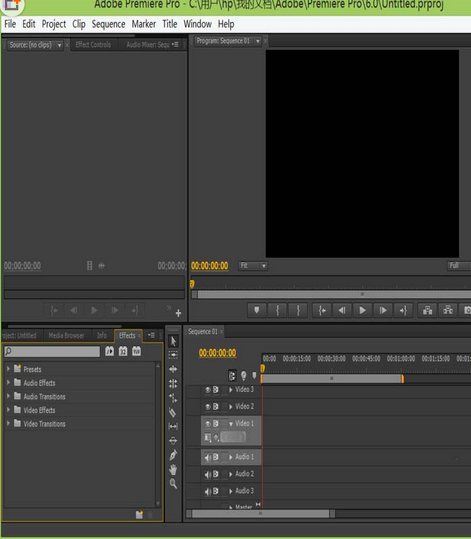
Task: Select the Razor tool
Action: tap(173, 412)
